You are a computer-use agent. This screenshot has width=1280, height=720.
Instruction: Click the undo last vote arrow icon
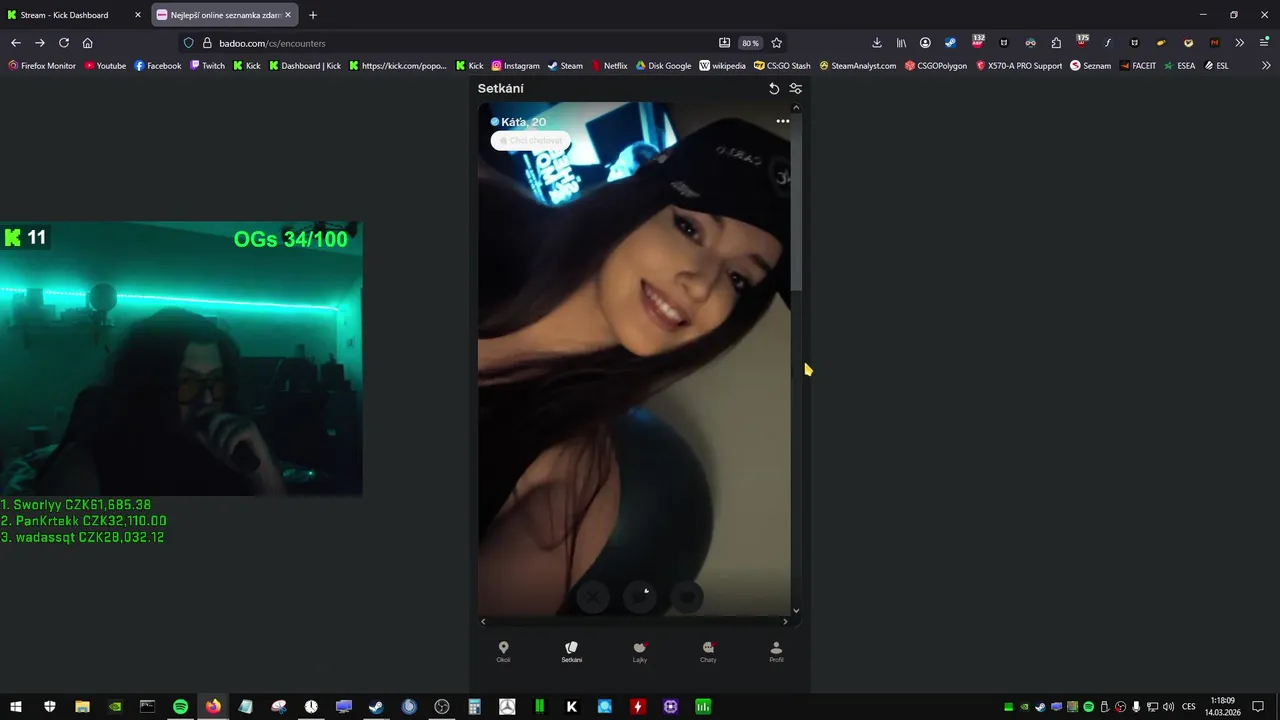(x=774, y=88)
